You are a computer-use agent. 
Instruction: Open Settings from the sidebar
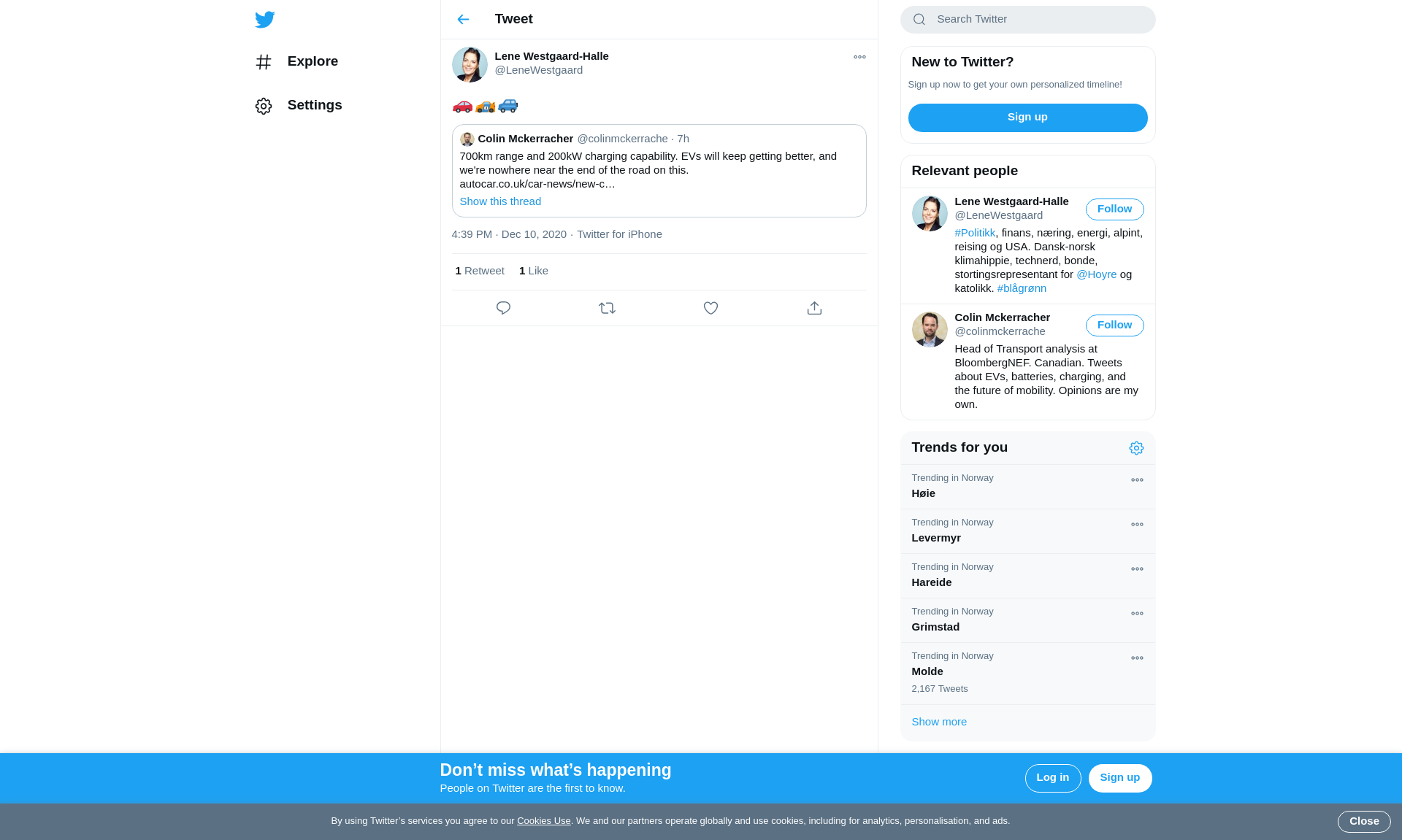299,105
